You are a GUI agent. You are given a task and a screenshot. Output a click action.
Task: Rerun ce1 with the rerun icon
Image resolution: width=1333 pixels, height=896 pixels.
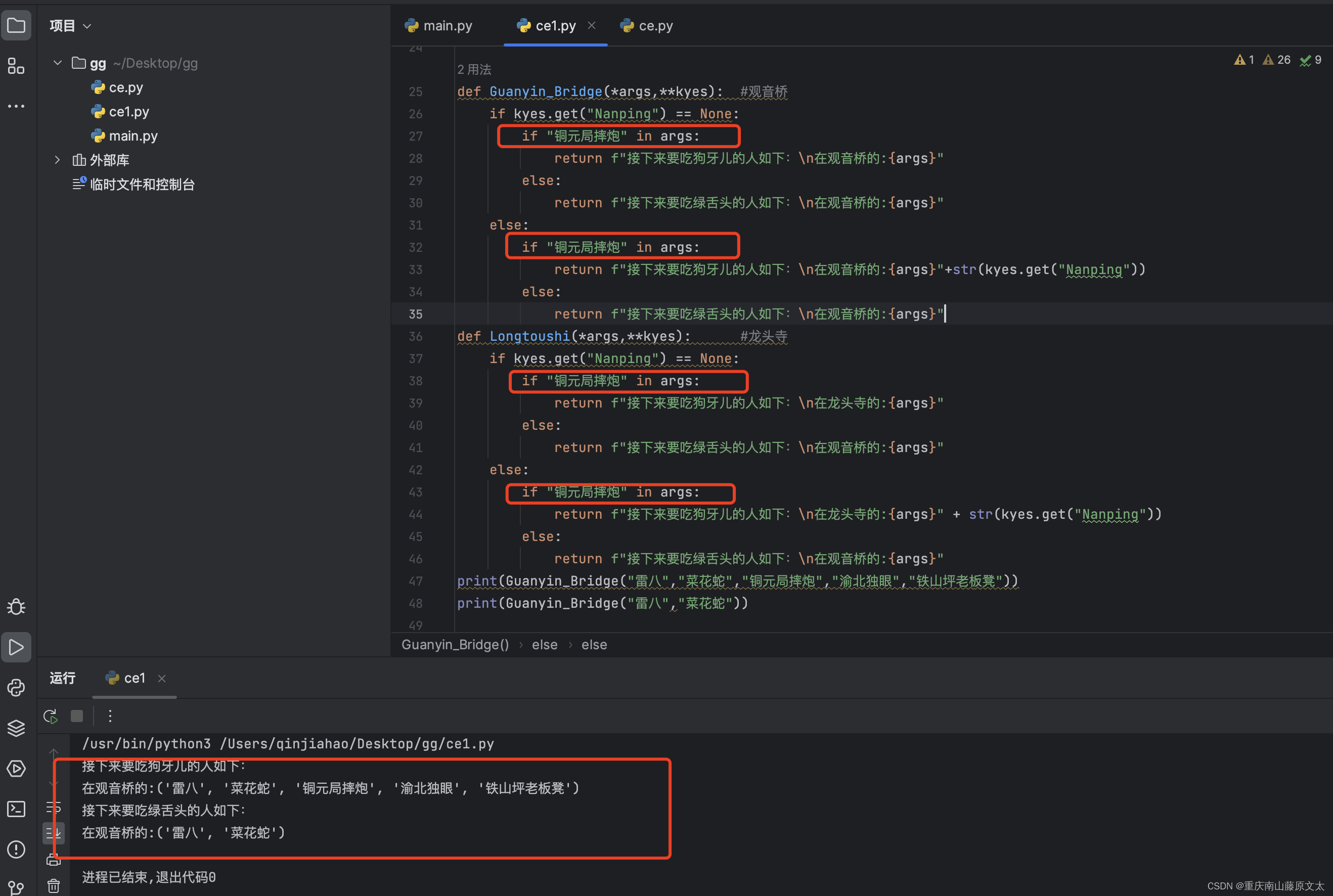(x=50, y=716)
